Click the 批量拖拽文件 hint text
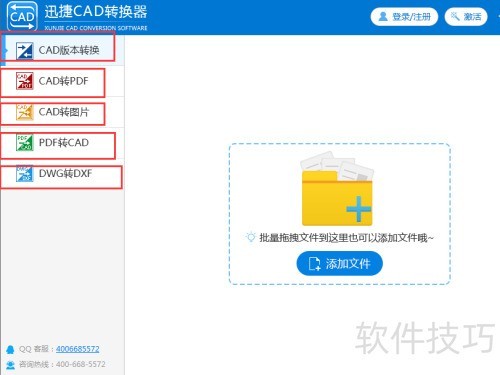 point(346,238)
